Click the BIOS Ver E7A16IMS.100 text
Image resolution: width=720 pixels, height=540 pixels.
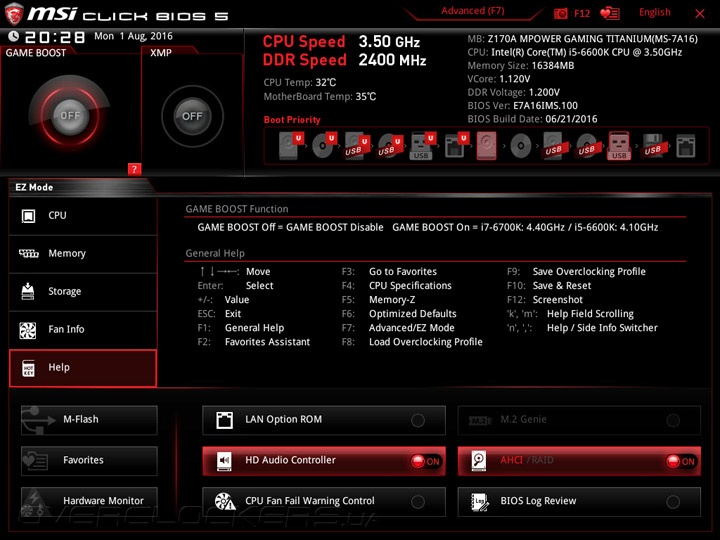click(523, 106)
